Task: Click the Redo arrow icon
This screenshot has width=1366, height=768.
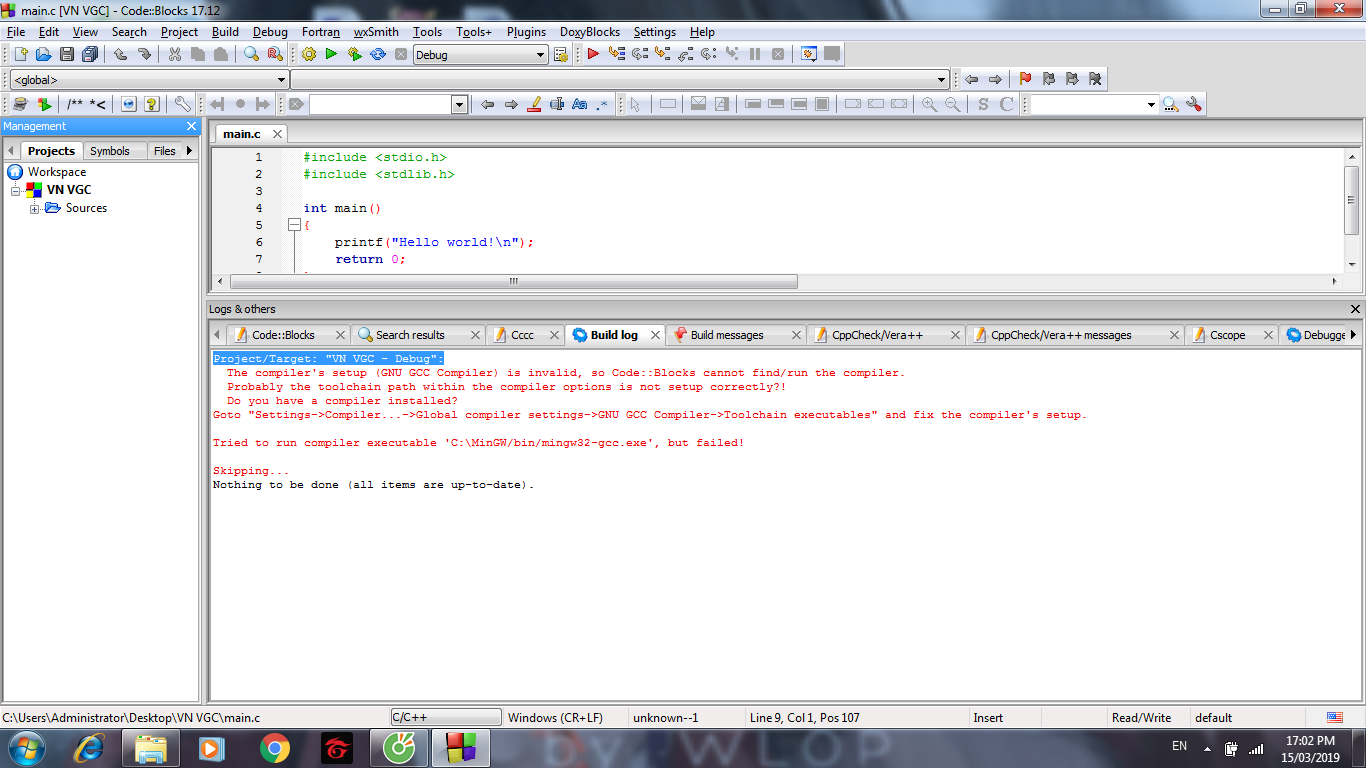Action: click(x=144, y=54)
